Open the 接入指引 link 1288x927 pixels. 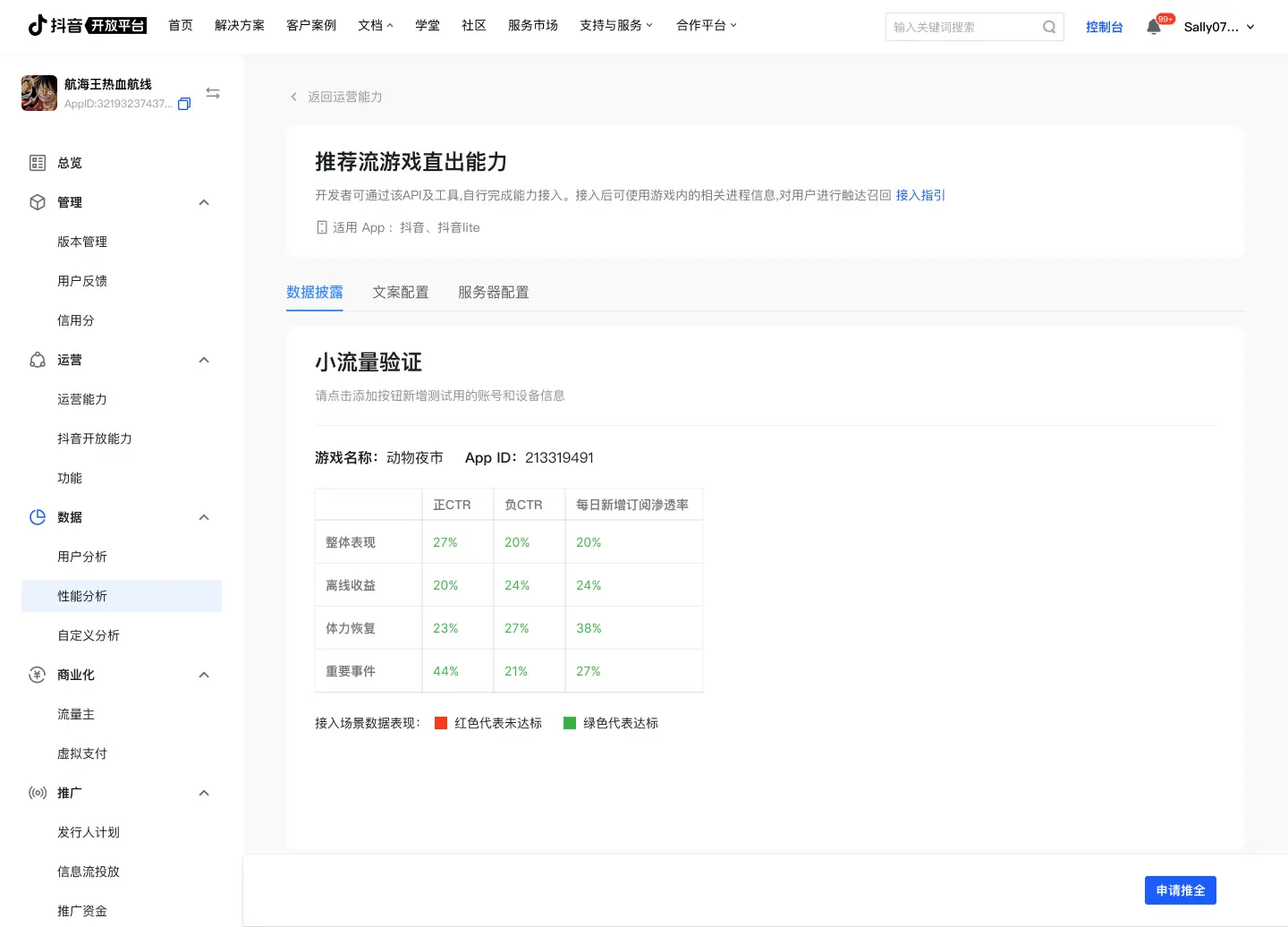pos(920,195)
